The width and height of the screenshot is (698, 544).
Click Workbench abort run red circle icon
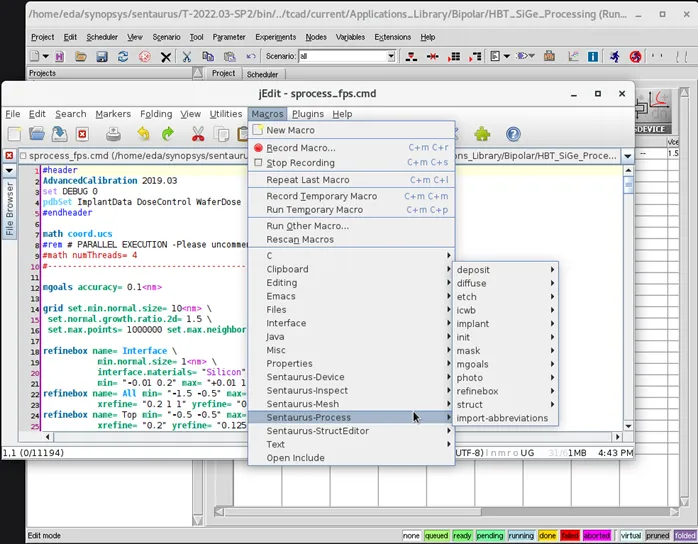[636, 57]
